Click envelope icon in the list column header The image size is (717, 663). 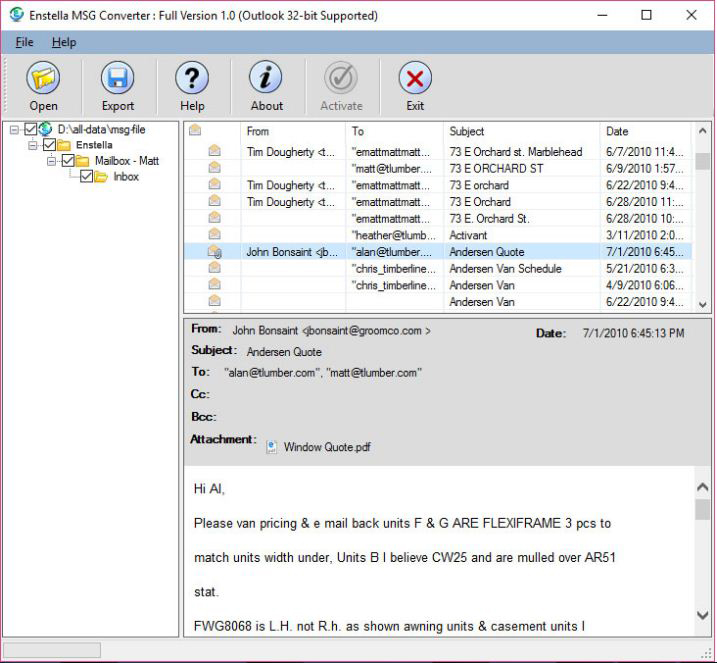(x=195, y=130)
